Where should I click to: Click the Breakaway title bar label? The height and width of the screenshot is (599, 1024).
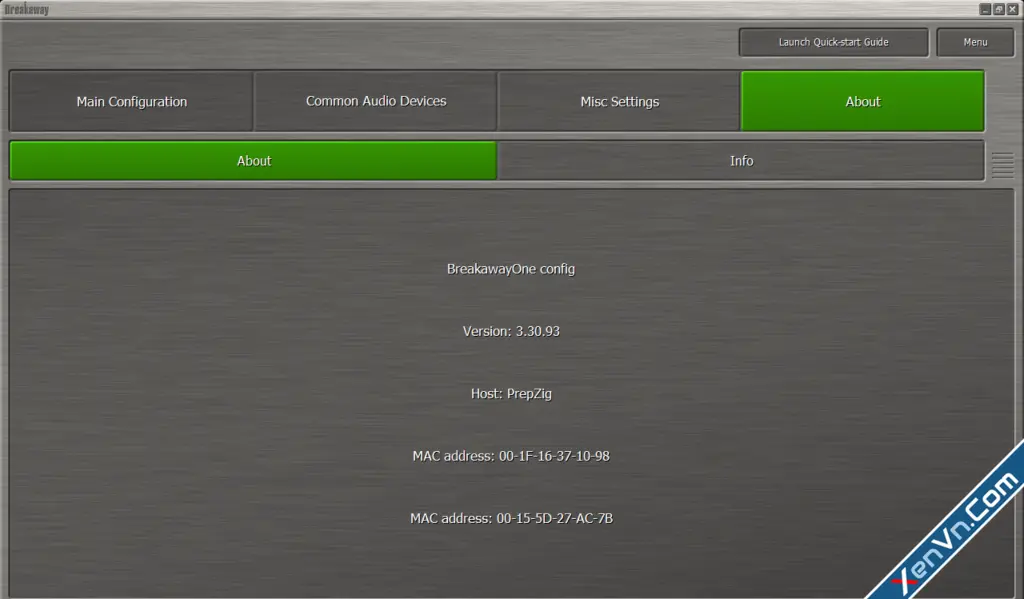[x=27, y=9]
